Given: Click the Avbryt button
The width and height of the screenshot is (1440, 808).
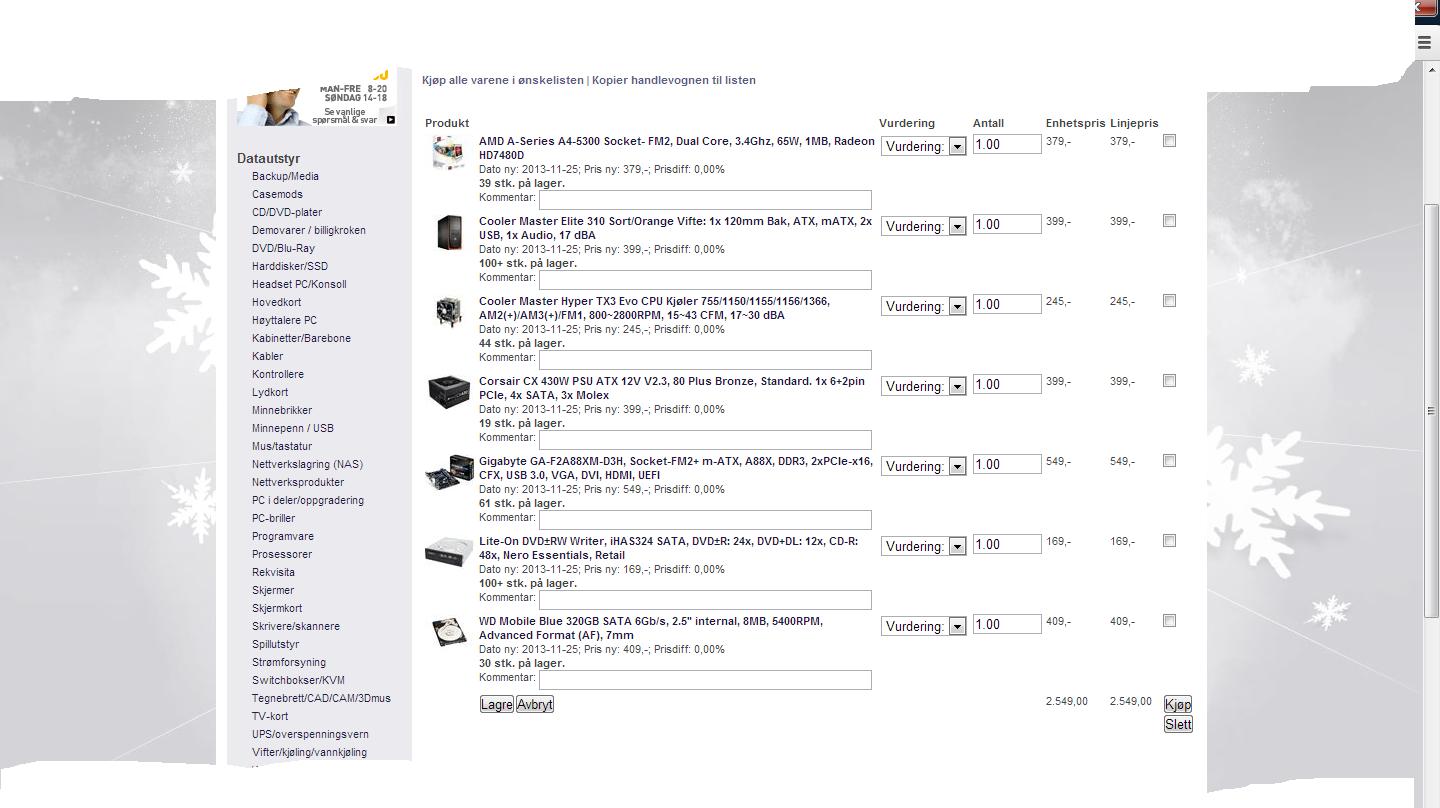Looking at the screenshot, I should (x=535, y=704).
